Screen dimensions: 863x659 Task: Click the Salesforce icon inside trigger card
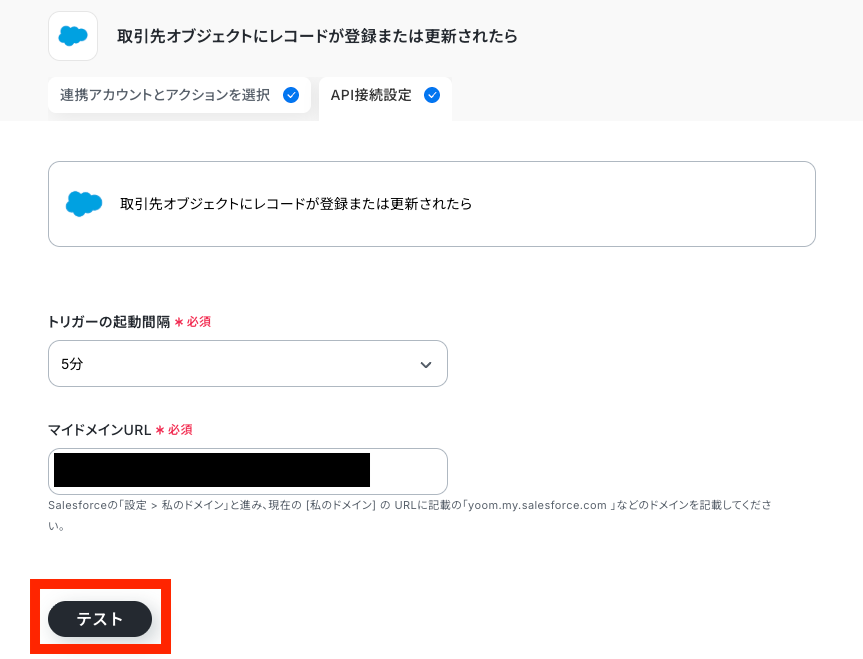tap(84, 204)
